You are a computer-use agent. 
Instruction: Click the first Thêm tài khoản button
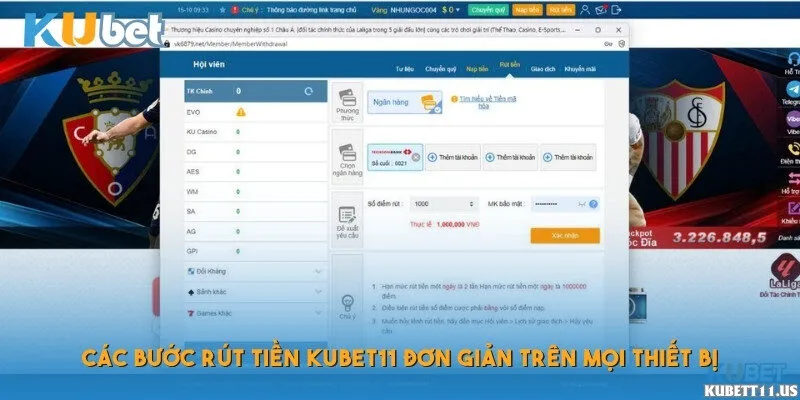point(453,157)
